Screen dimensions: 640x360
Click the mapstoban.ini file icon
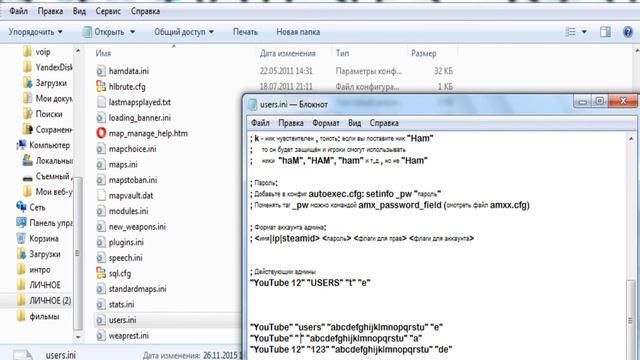click(x=101, y=180)
